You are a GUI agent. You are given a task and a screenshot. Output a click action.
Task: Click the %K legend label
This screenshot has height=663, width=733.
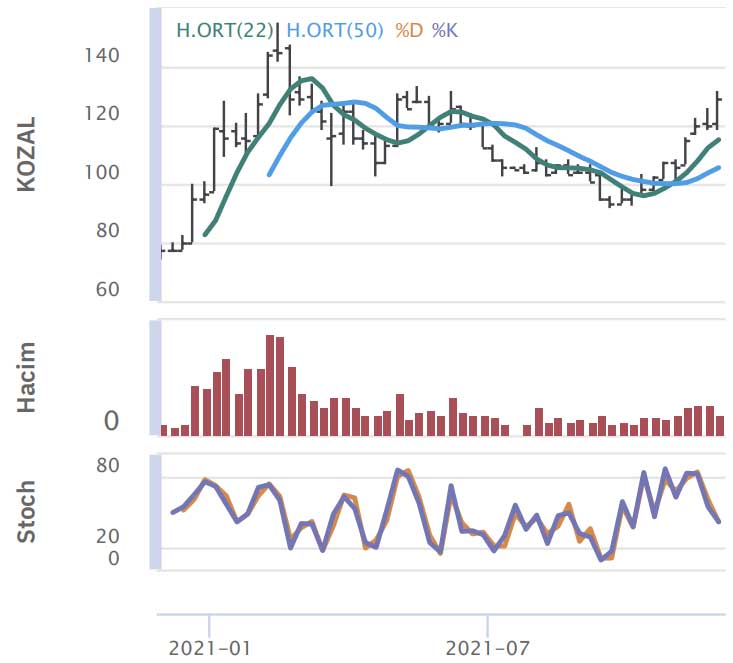[445, 30]
